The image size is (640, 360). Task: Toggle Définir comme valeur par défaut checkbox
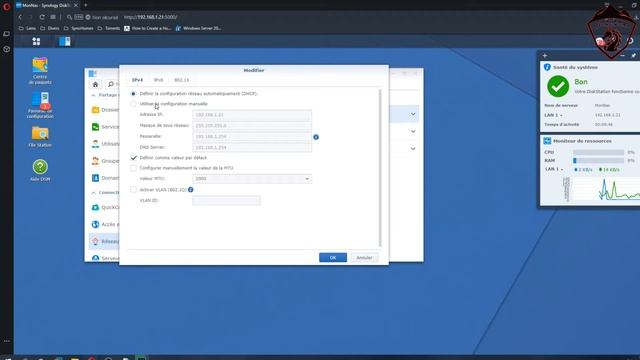tap(133, 158)
